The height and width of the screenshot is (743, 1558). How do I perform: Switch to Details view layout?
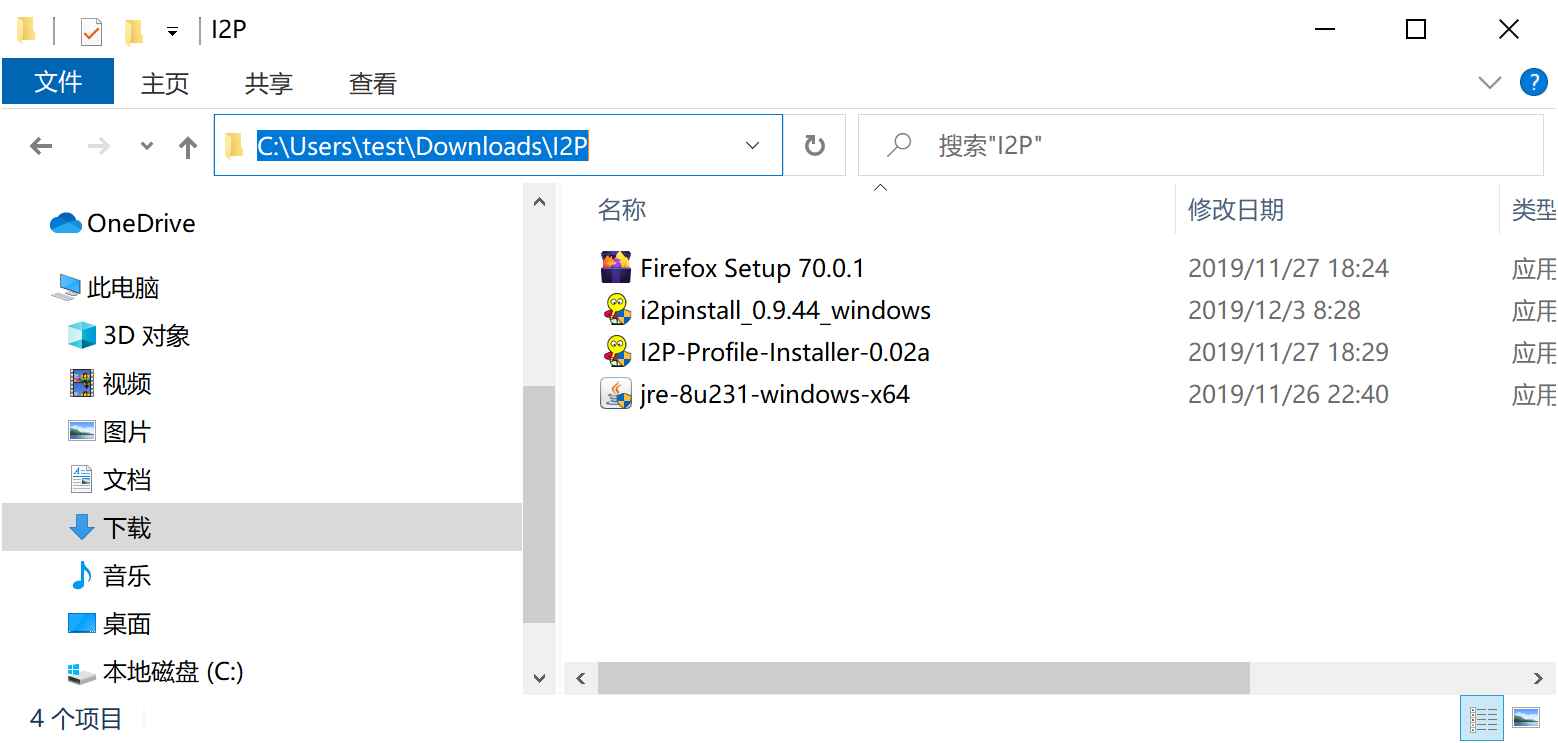click(x=1482, y=718)
